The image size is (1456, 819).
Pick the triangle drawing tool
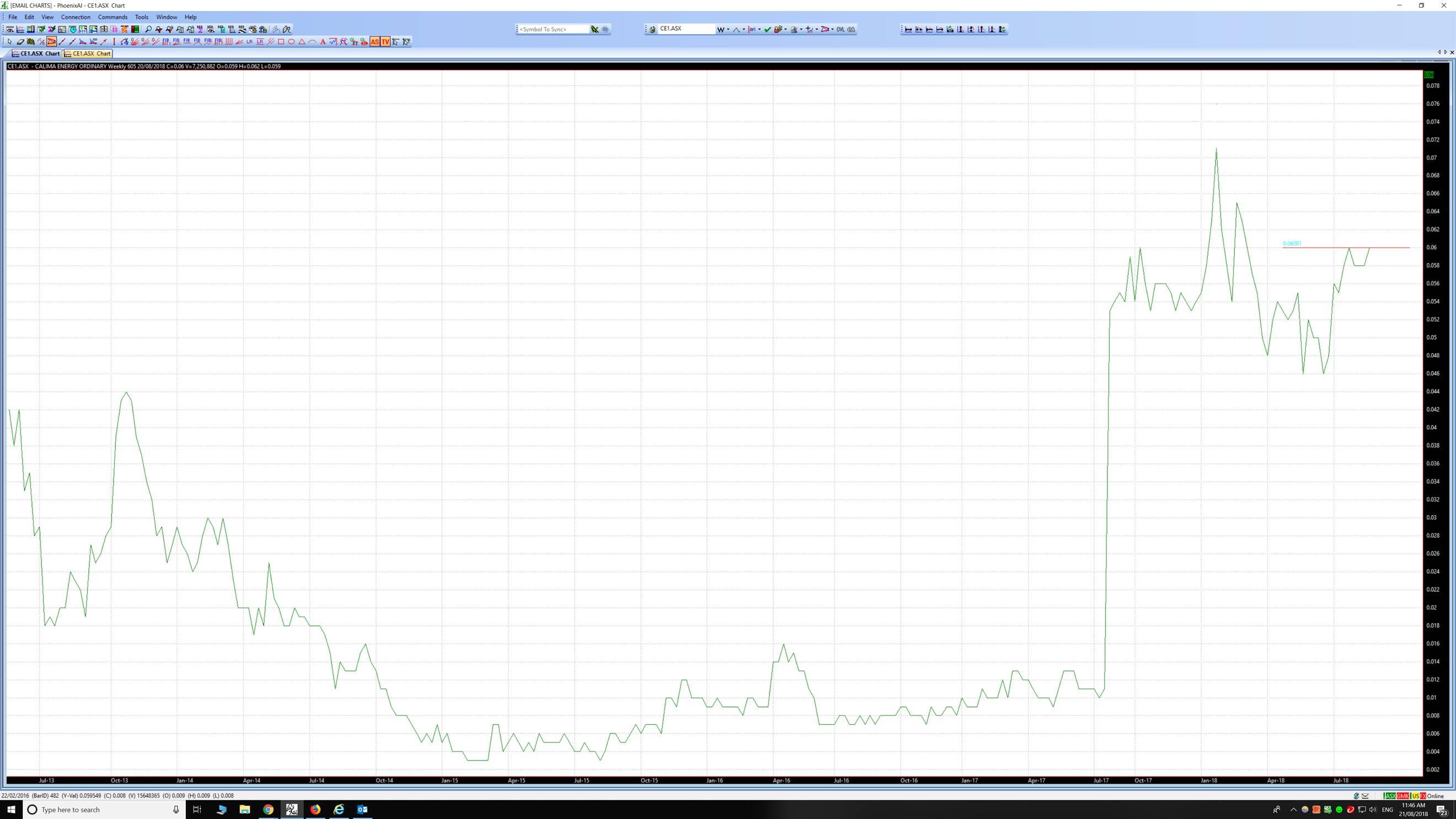point(302,41)
